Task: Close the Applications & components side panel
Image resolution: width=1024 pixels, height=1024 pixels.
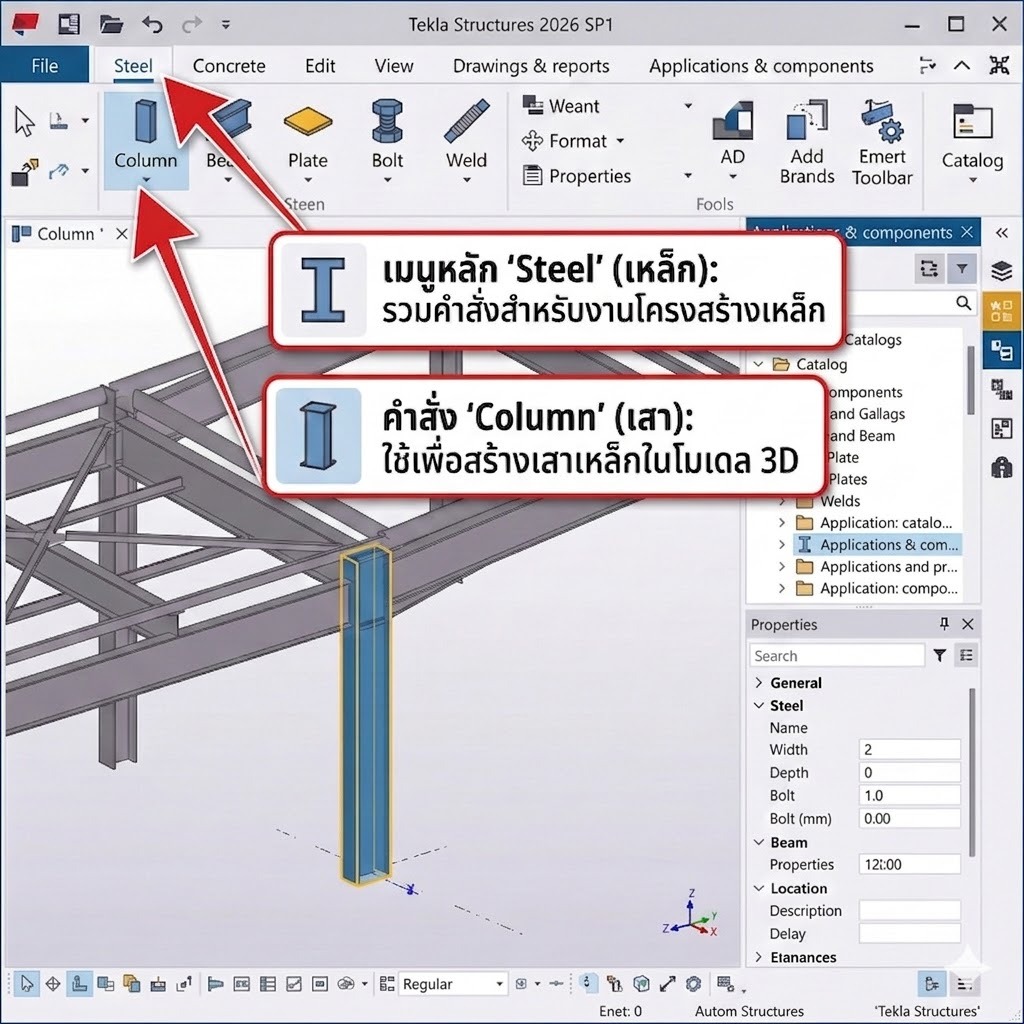Action: (x=967, y=232)
